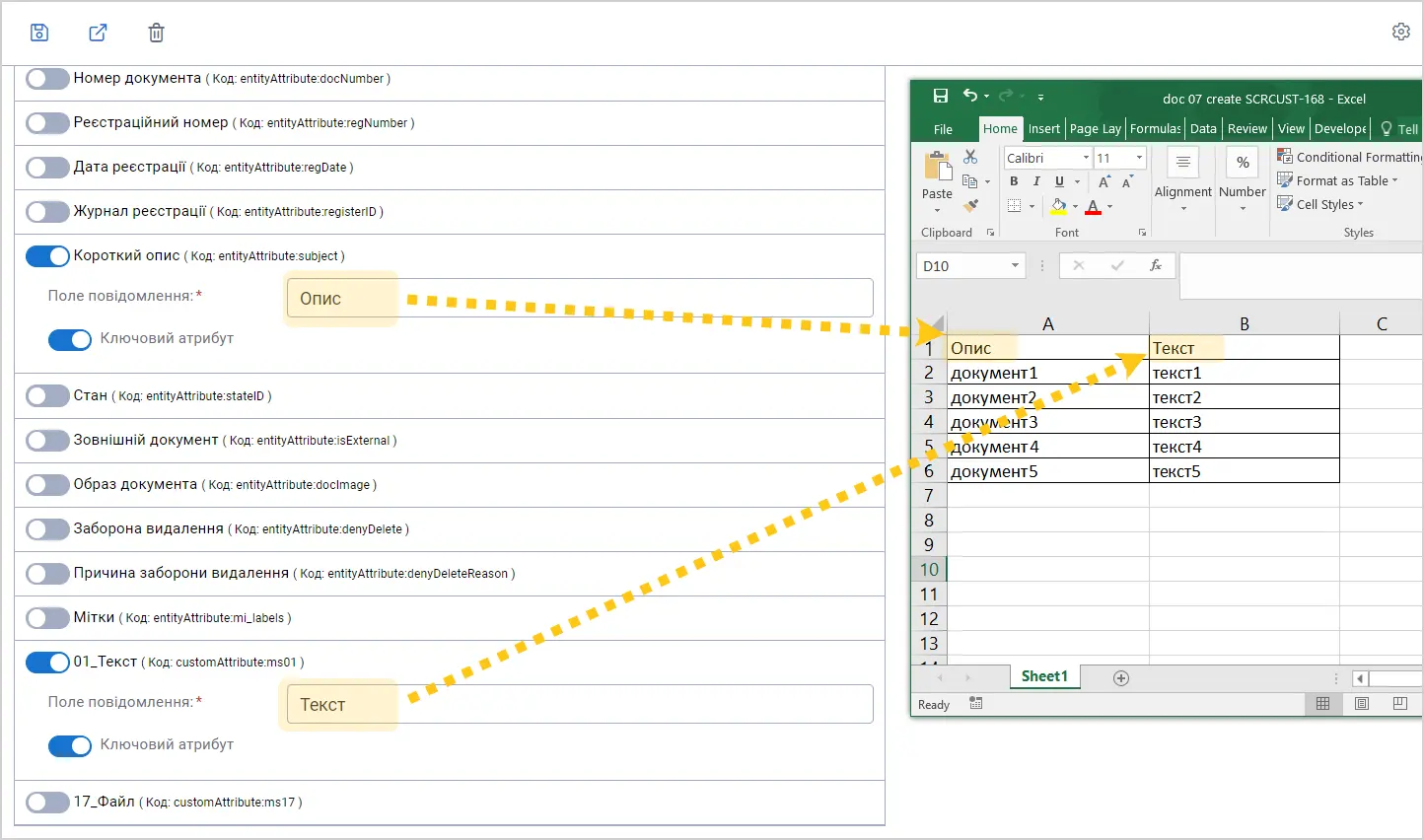The image size is (1424, 840).
Task: Click Excel Save icon in title bar
Action: [x=941, y=96]
